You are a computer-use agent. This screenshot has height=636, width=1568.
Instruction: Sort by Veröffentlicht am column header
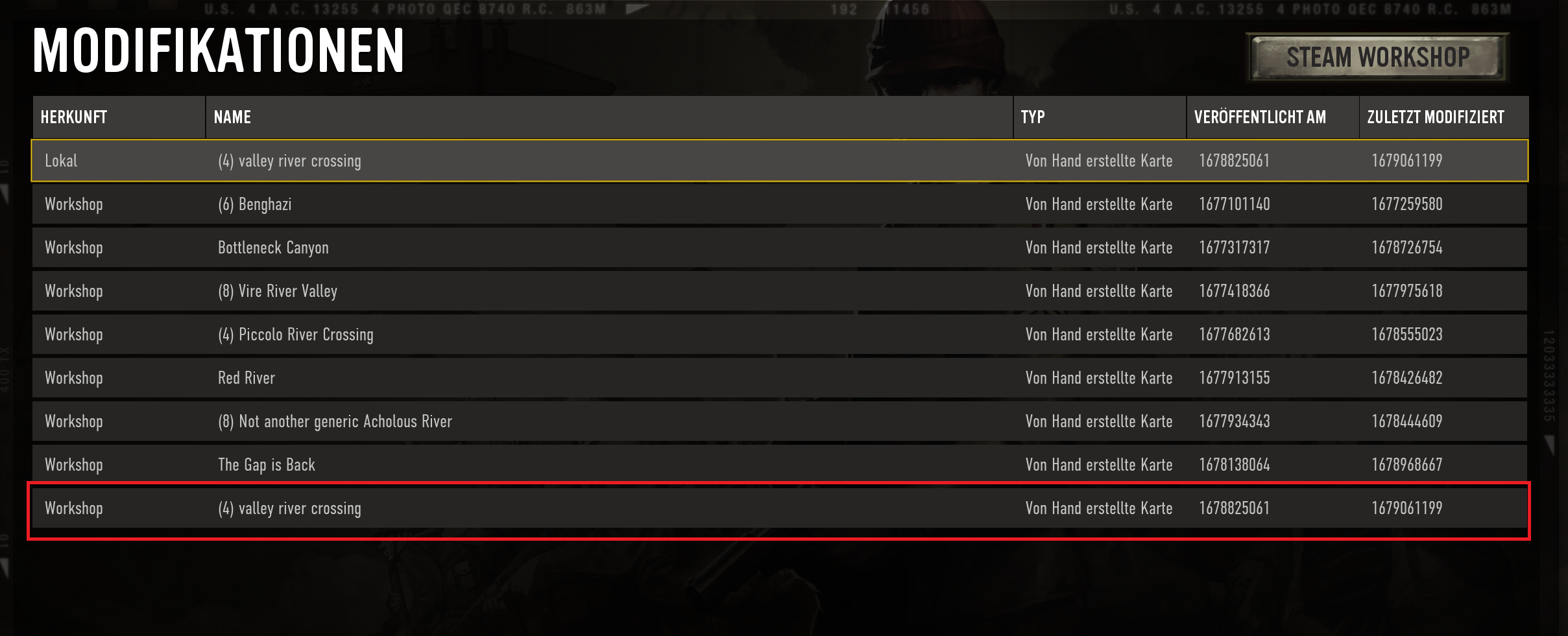coord(1273,117)
